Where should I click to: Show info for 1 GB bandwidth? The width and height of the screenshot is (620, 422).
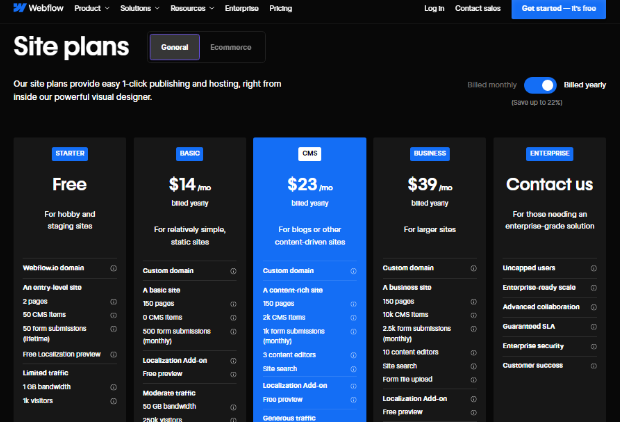113,387
